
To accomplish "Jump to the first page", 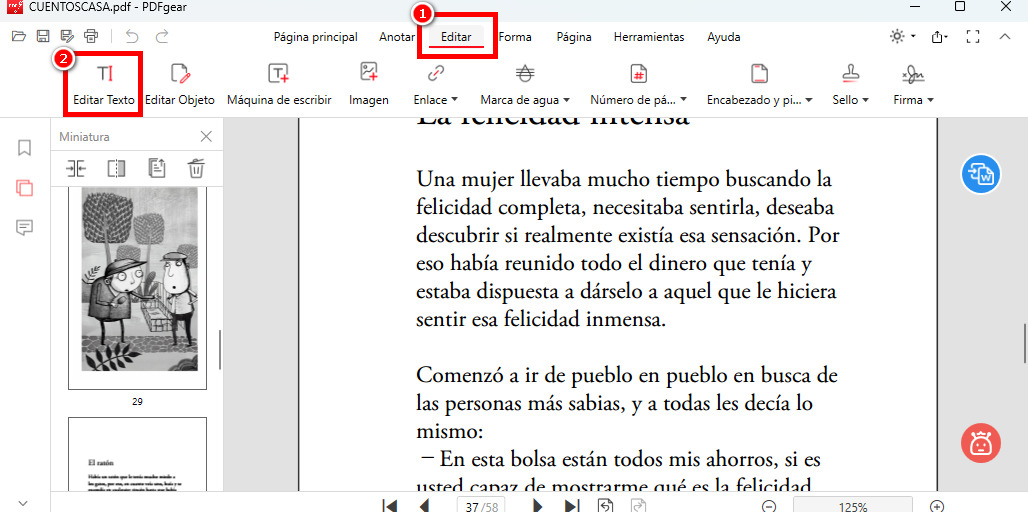I will point(390,506).
